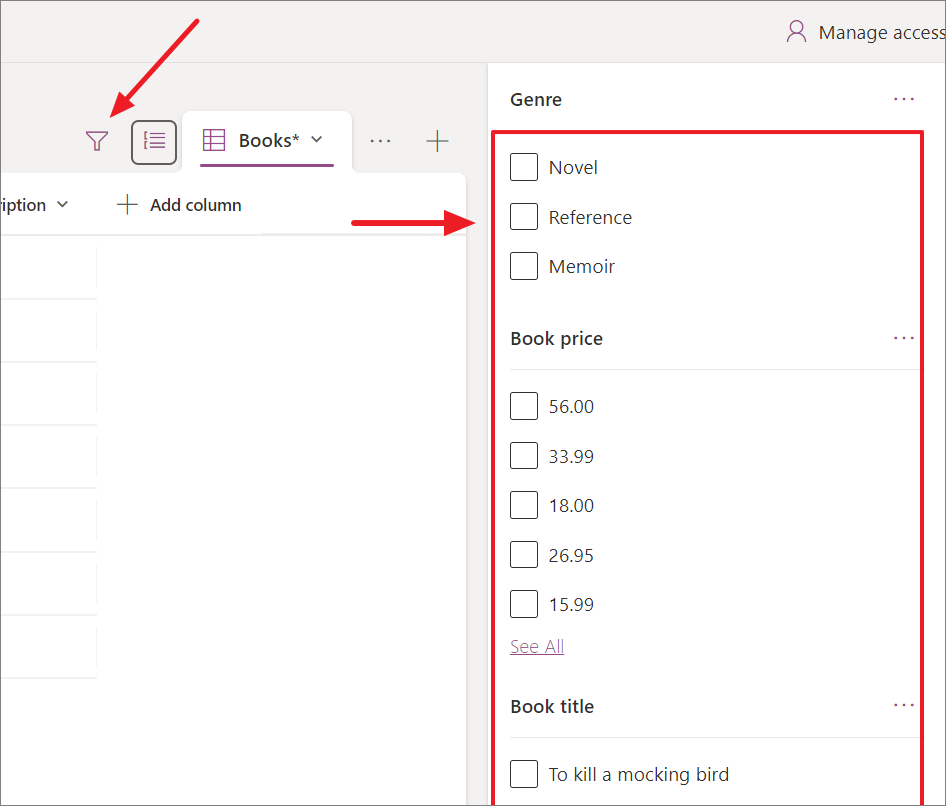Tick the 26.95 price checkbox
946x806 pixels.
[524, 554]
